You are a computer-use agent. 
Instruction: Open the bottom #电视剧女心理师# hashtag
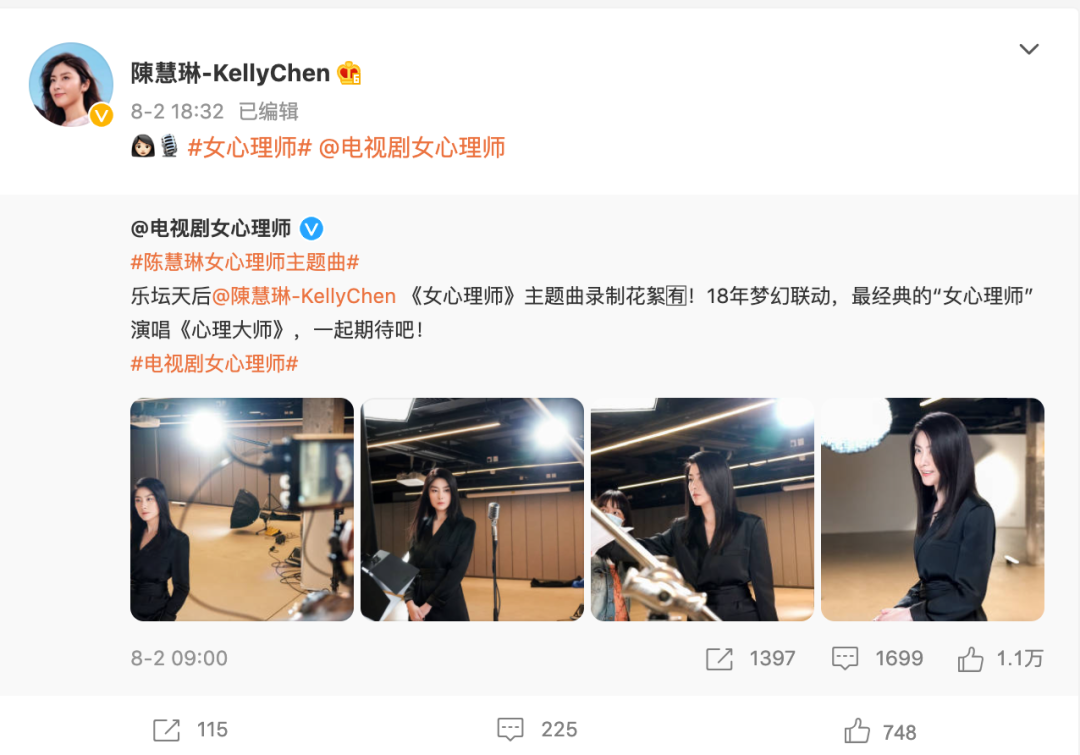pos(214,364)
